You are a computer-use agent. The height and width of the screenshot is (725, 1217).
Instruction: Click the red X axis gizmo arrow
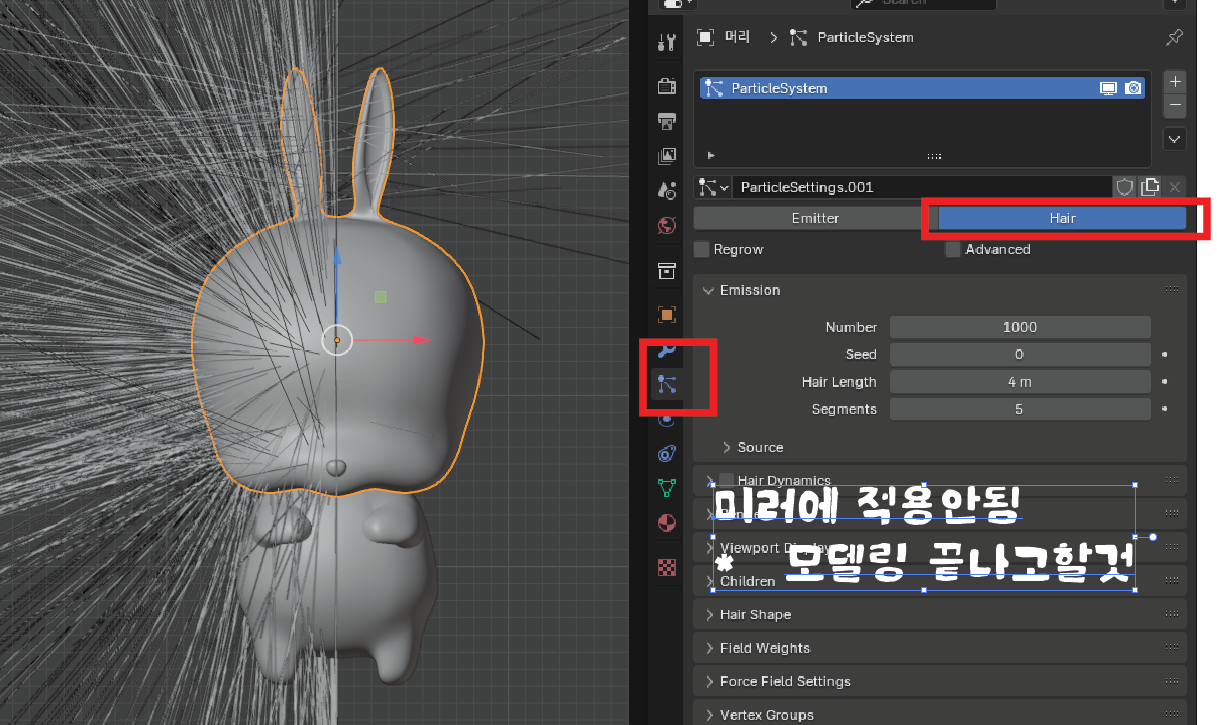click(420, 340)
